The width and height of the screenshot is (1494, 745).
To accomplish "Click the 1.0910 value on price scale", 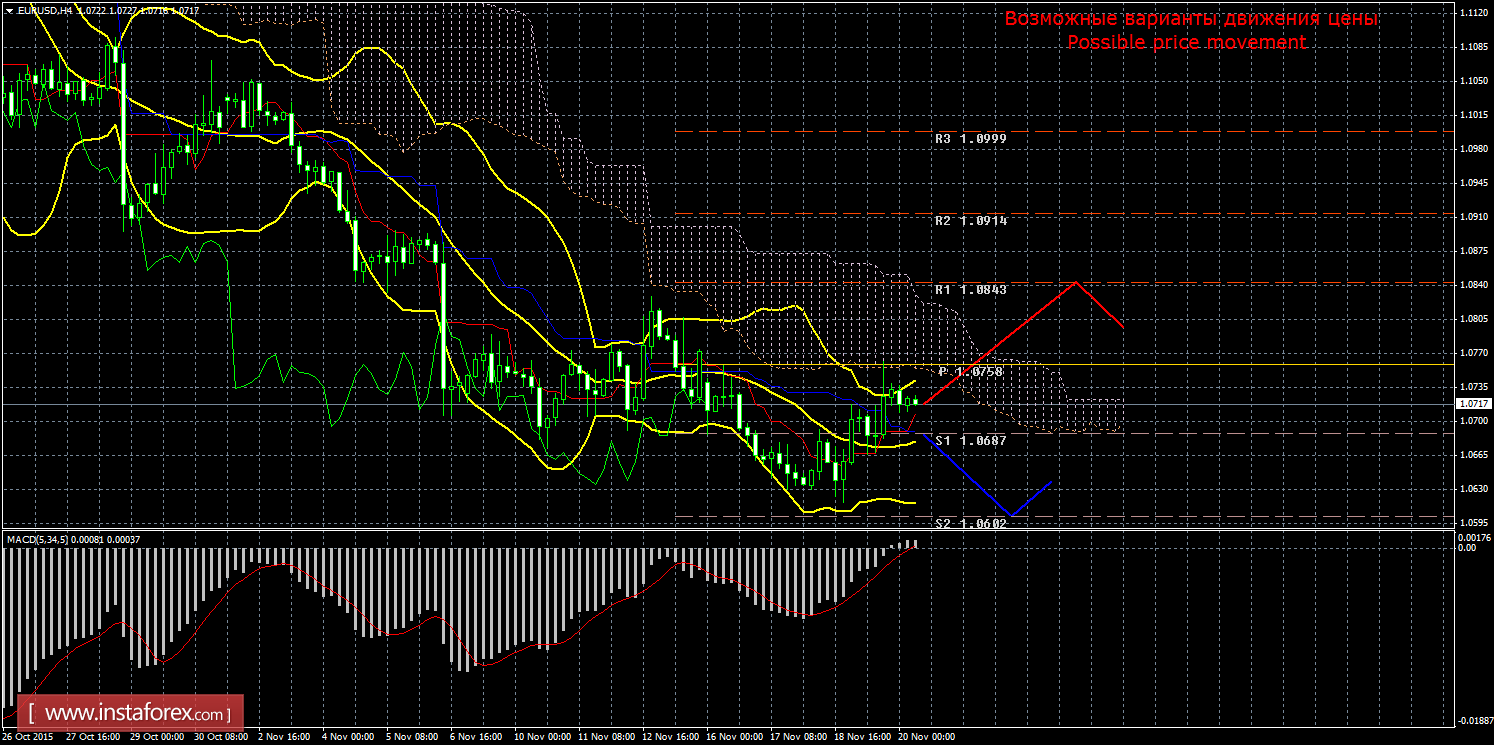I will [x=1472, y=217].
